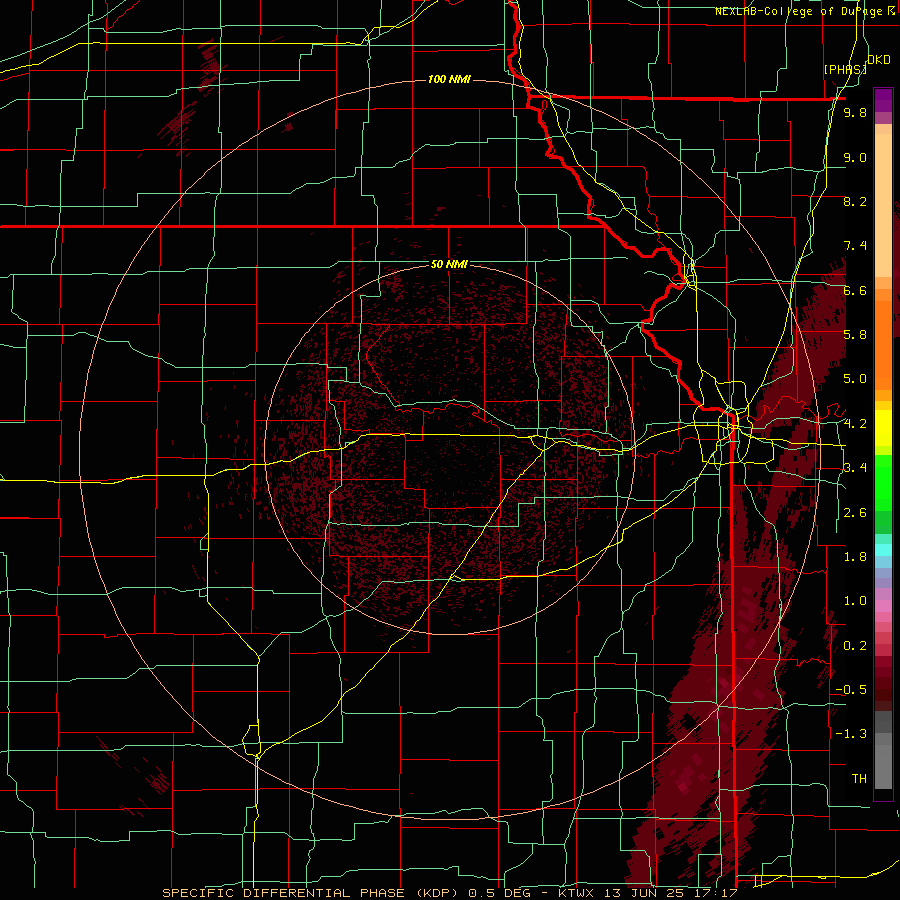The image size is (900, 900).
Task: Click the 2.6 value on the color scale
Action: (x=855, y=512)
